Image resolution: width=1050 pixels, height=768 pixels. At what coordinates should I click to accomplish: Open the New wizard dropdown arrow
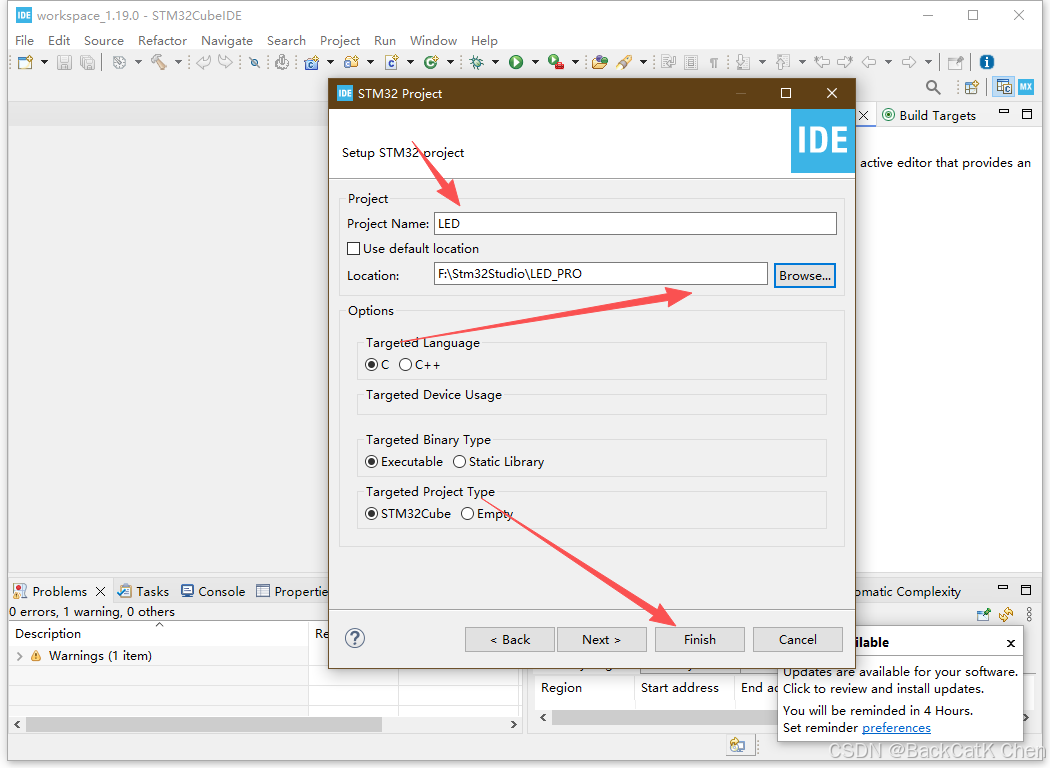[44, 62]
